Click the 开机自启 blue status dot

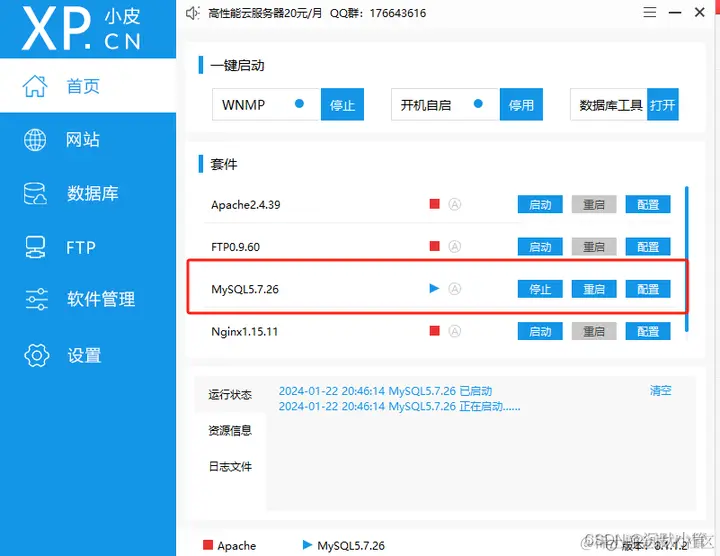click(x=478, y=104)
